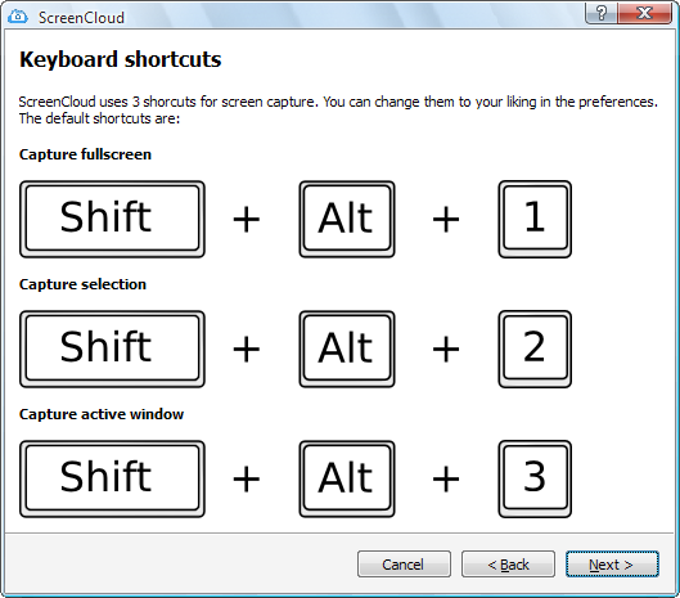The image size is (680, 598).
Task: Click the Alt key image under Capture selection
Action: tap(347, 349)
